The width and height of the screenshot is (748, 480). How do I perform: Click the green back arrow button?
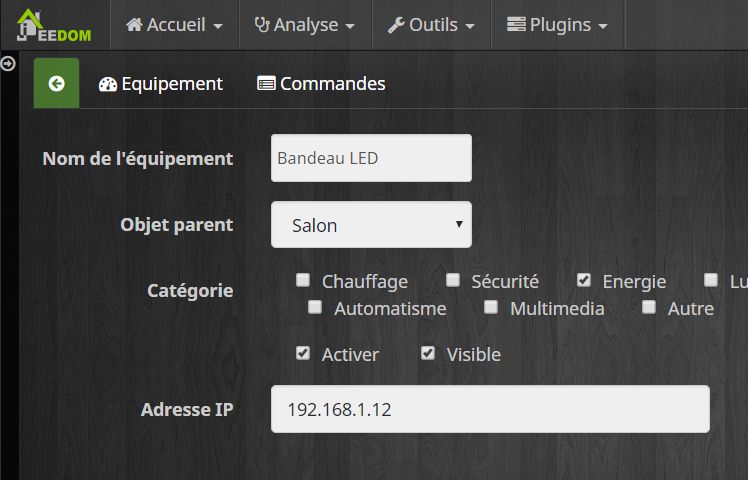coord(57,84)
